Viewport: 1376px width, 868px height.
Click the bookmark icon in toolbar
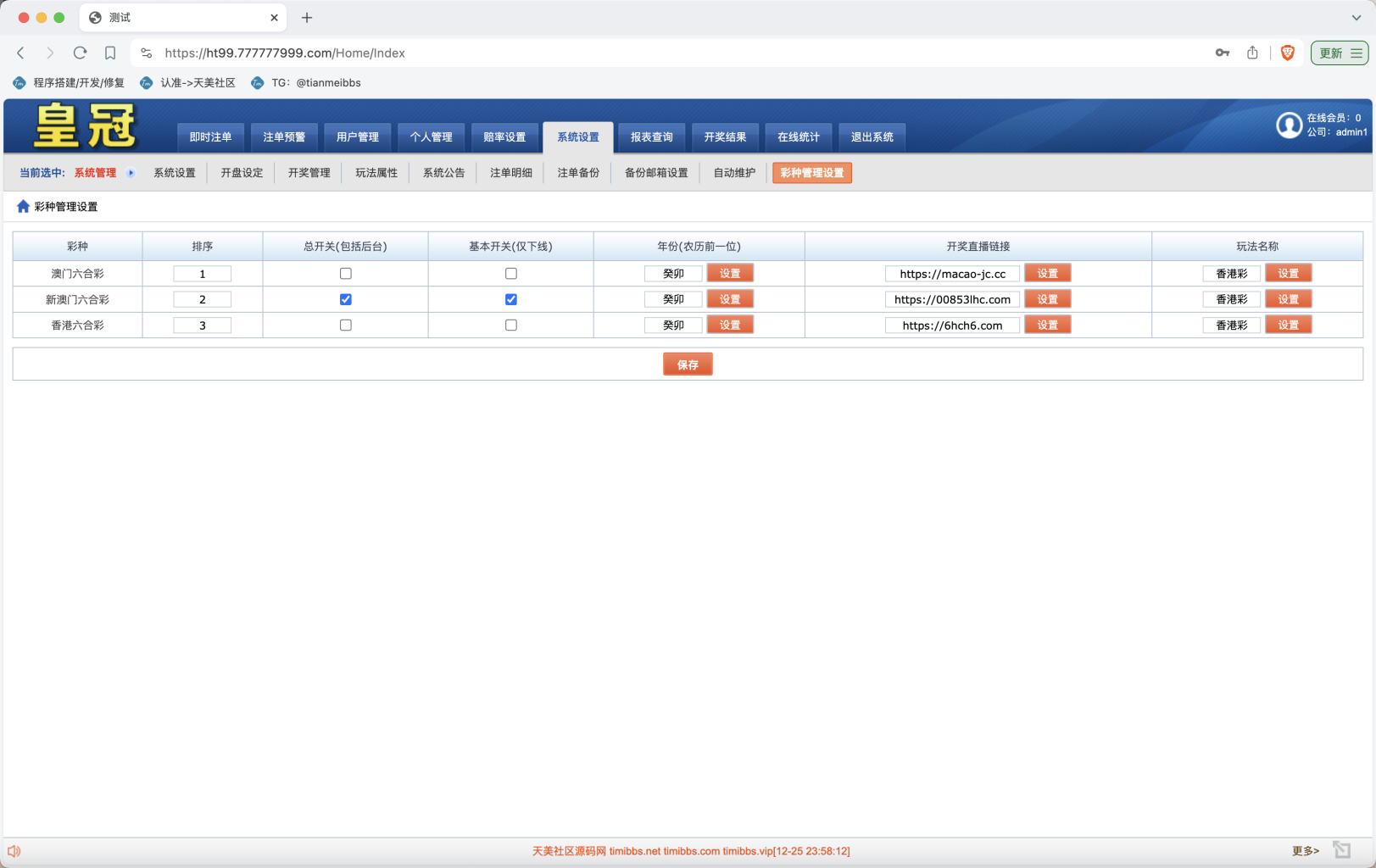point(110,53)
